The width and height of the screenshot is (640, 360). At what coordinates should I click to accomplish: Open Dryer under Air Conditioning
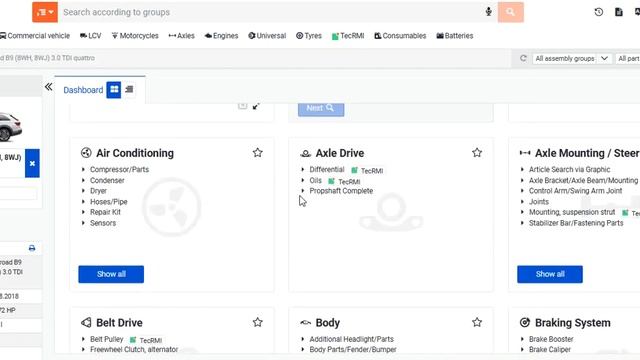[x=98, y=191]
